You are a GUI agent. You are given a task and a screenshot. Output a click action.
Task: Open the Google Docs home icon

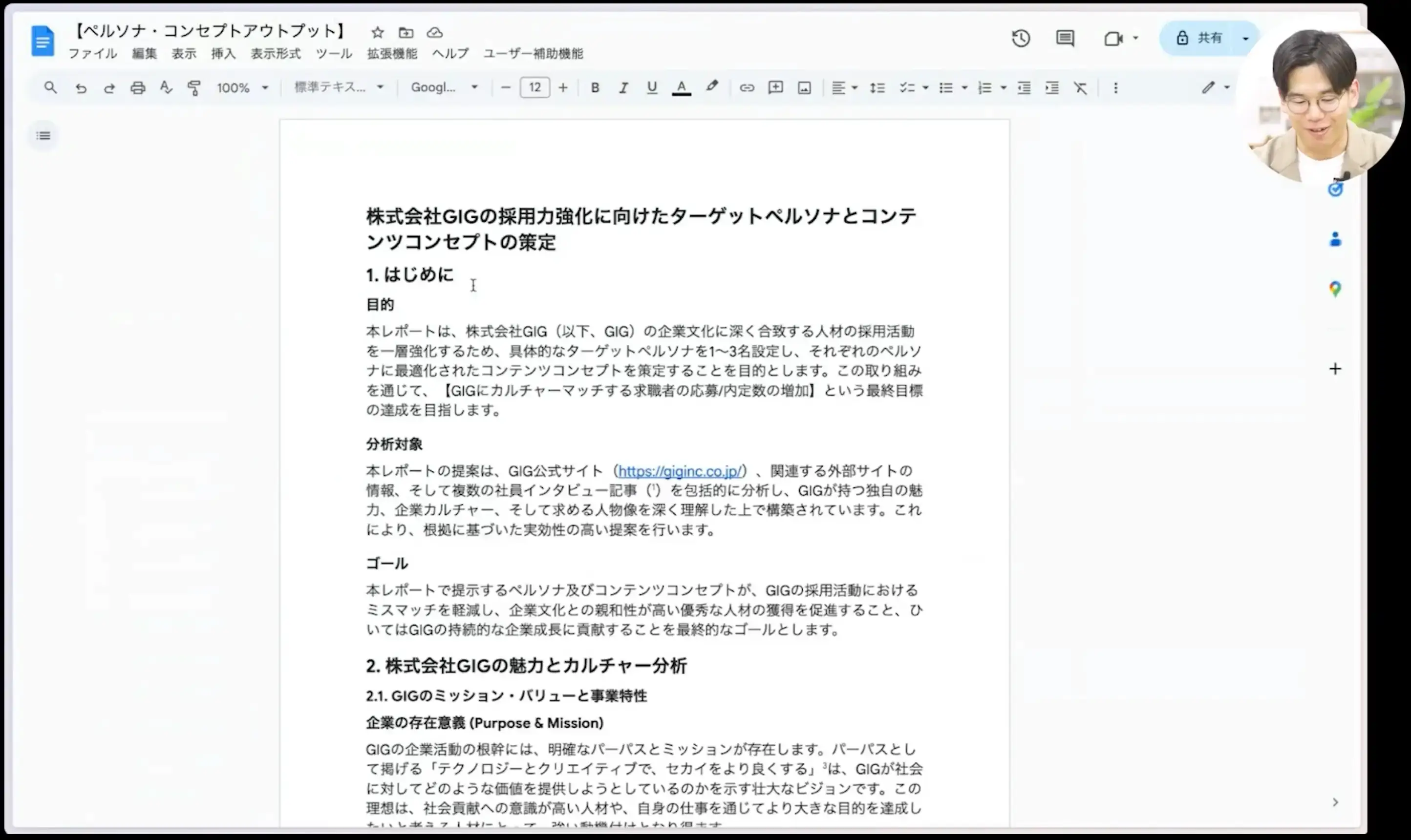click(x=43, y=41)
